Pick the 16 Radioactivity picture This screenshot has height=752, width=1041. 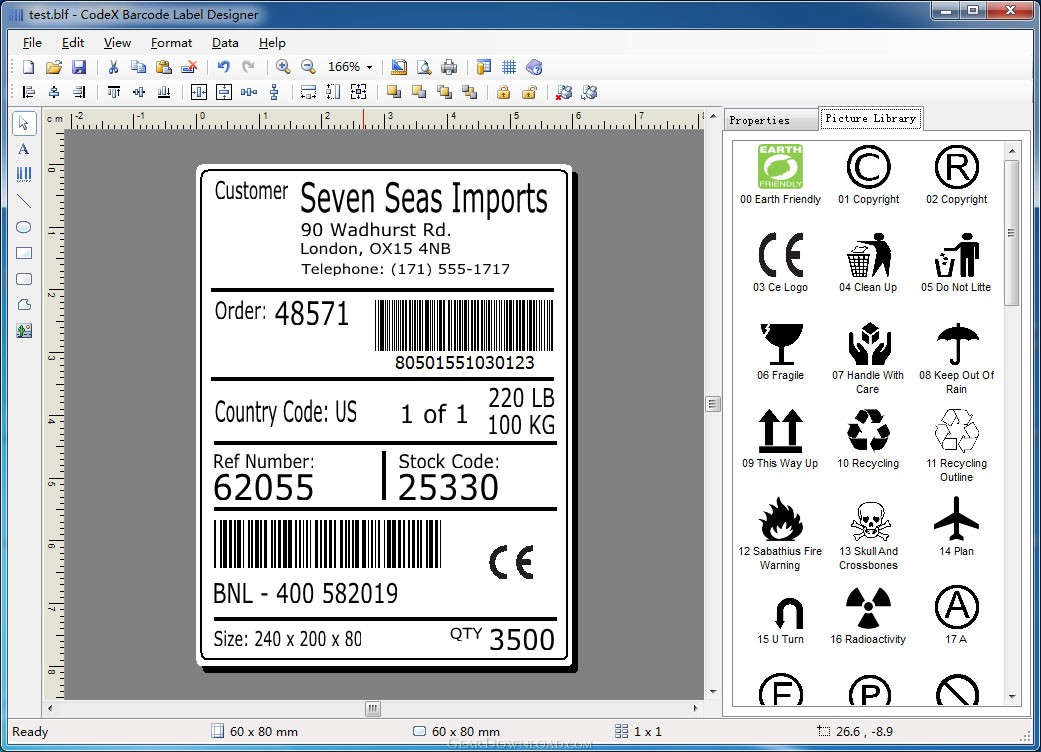[868, 615]
